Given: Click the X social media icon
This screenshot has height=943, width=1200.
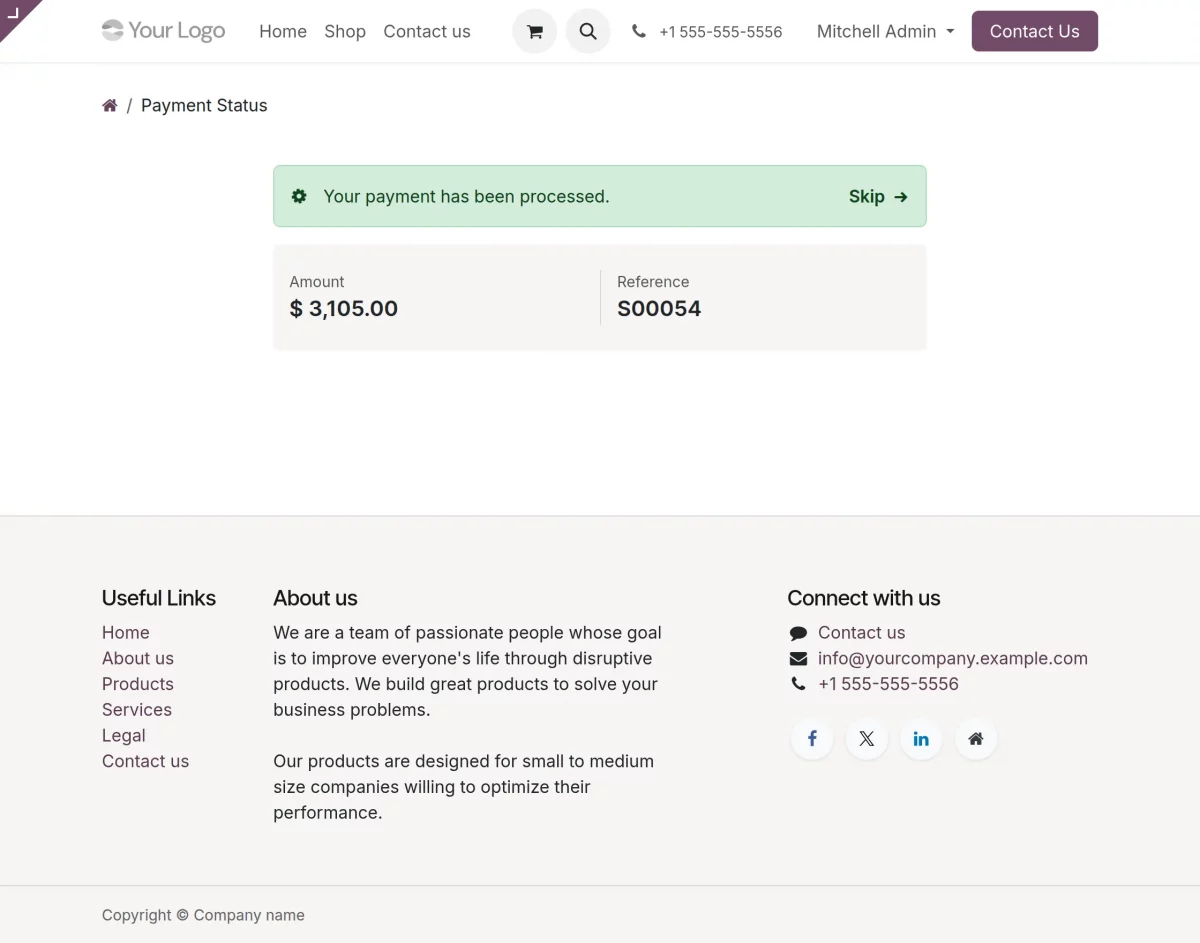Looking at the screenshot, I should coord(866,739).
